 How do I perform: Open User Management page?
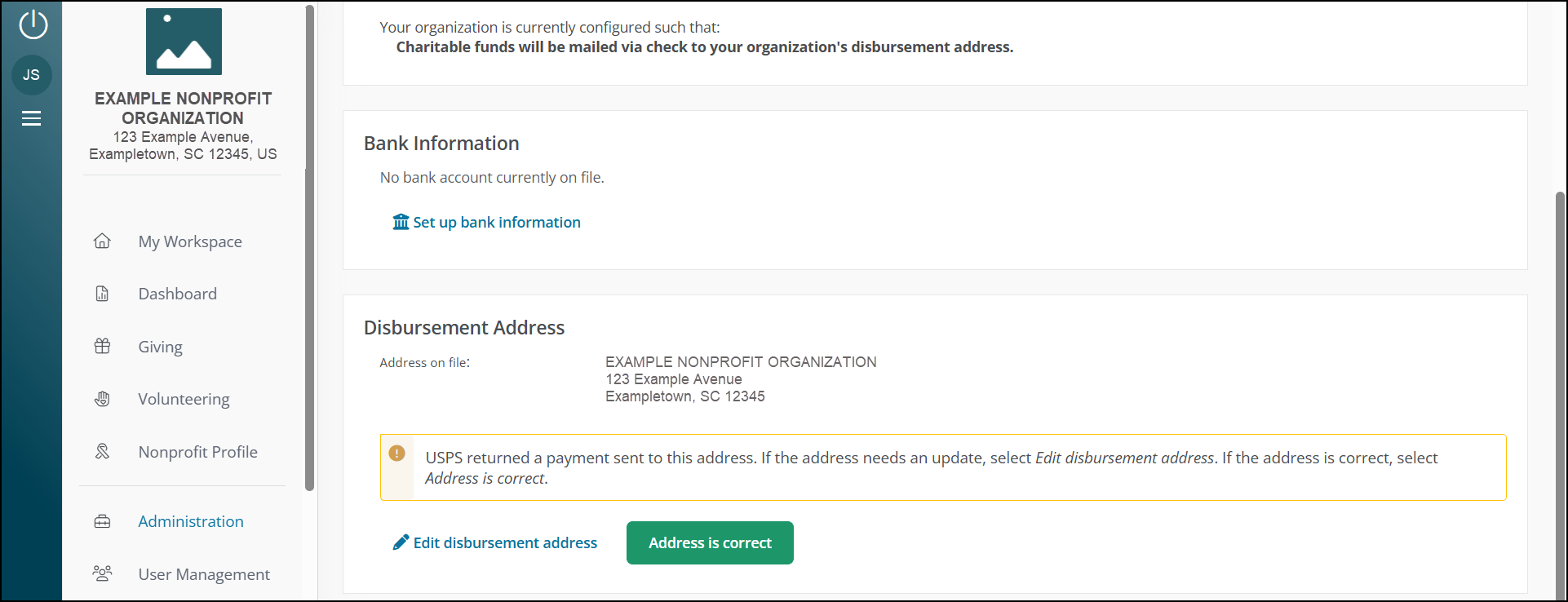click(x=204, y=574)
